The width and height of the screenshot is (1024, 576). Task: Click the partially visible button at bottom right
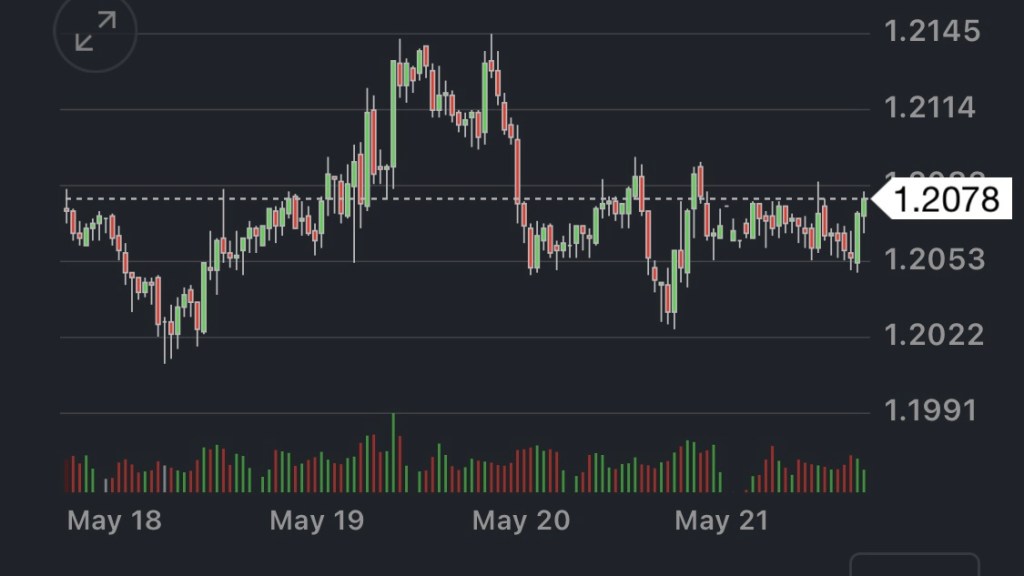tap(914, 565)
